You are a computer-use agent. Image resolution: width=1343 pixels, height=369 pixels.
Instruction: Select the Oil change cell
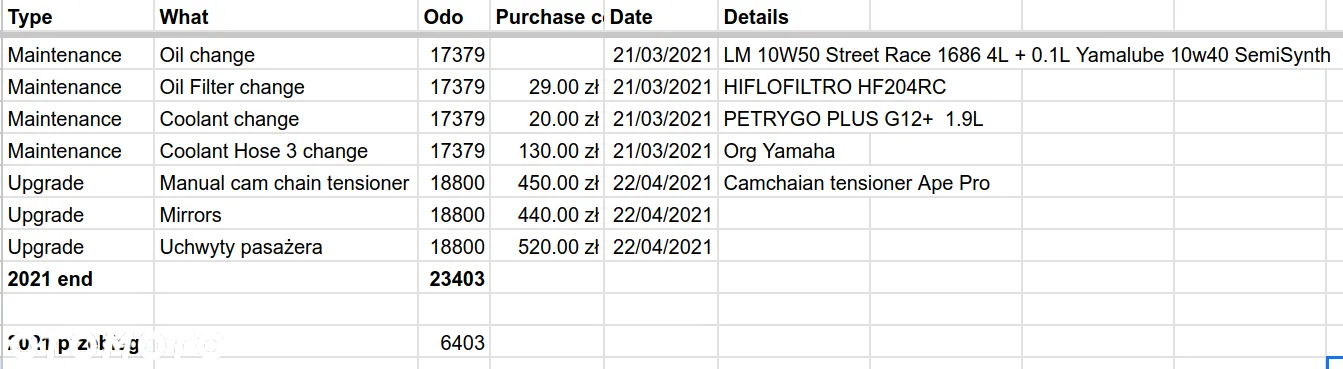[x=286, y=54]
